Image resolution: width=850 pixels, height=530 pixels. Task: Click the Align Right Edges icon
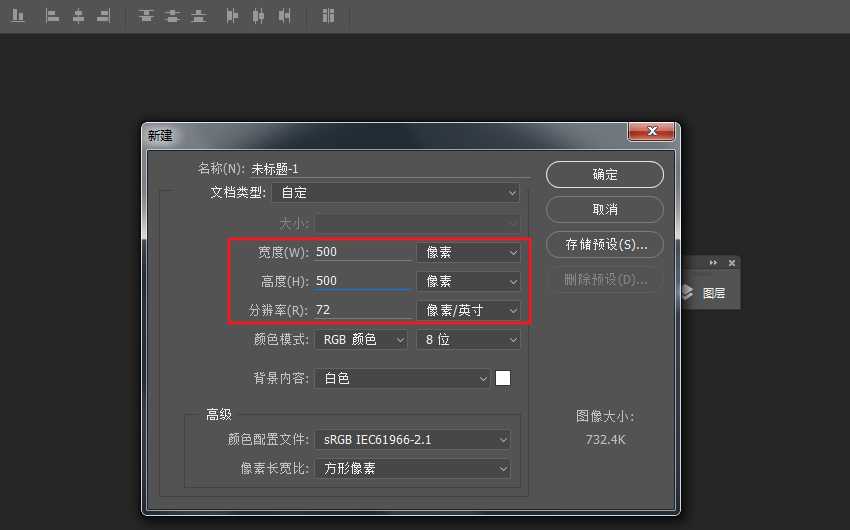(x=102, y=16)
